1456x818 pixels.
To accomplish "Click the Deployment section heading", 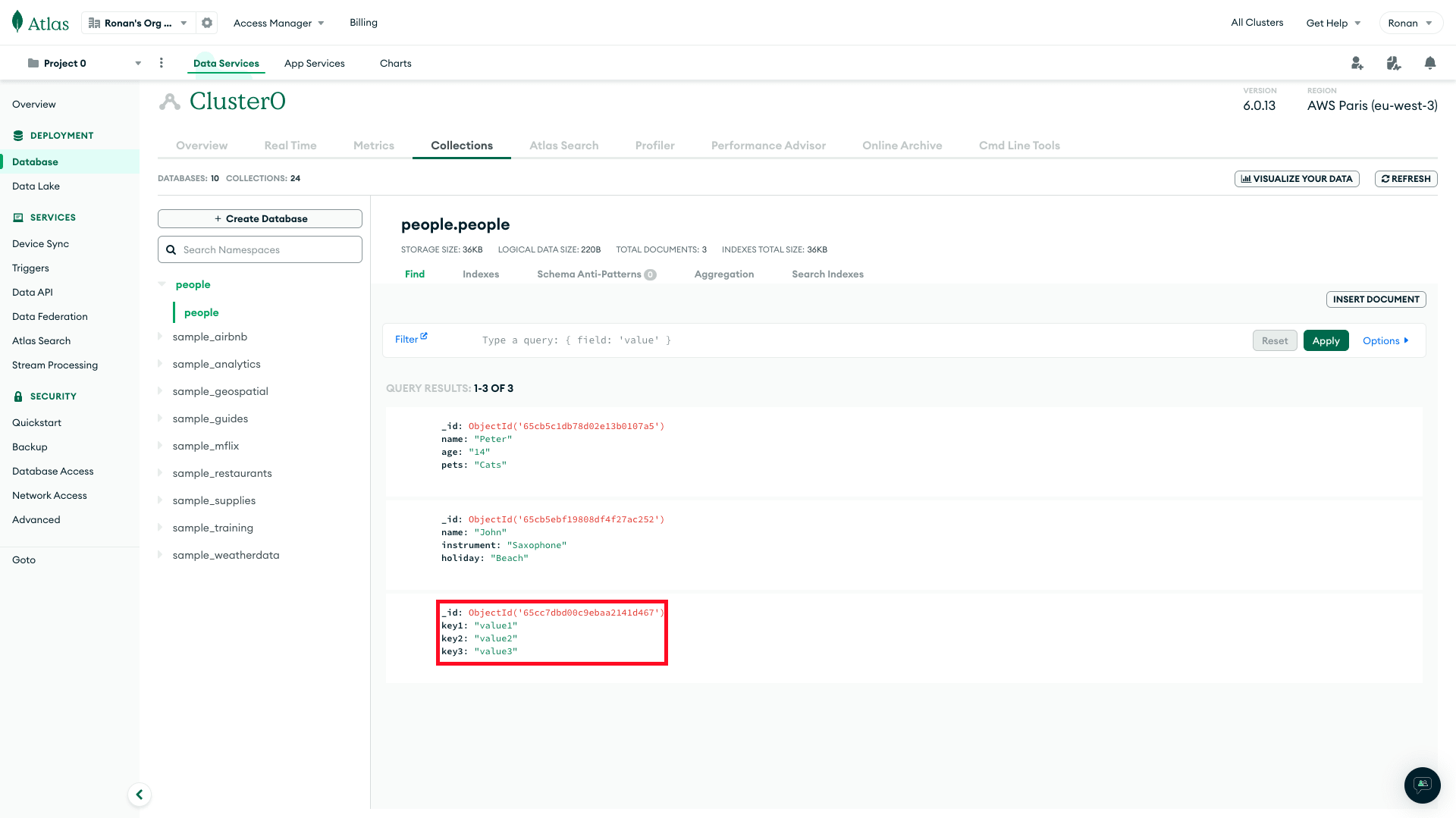I will pyautogui.click(x=61, y=136).
